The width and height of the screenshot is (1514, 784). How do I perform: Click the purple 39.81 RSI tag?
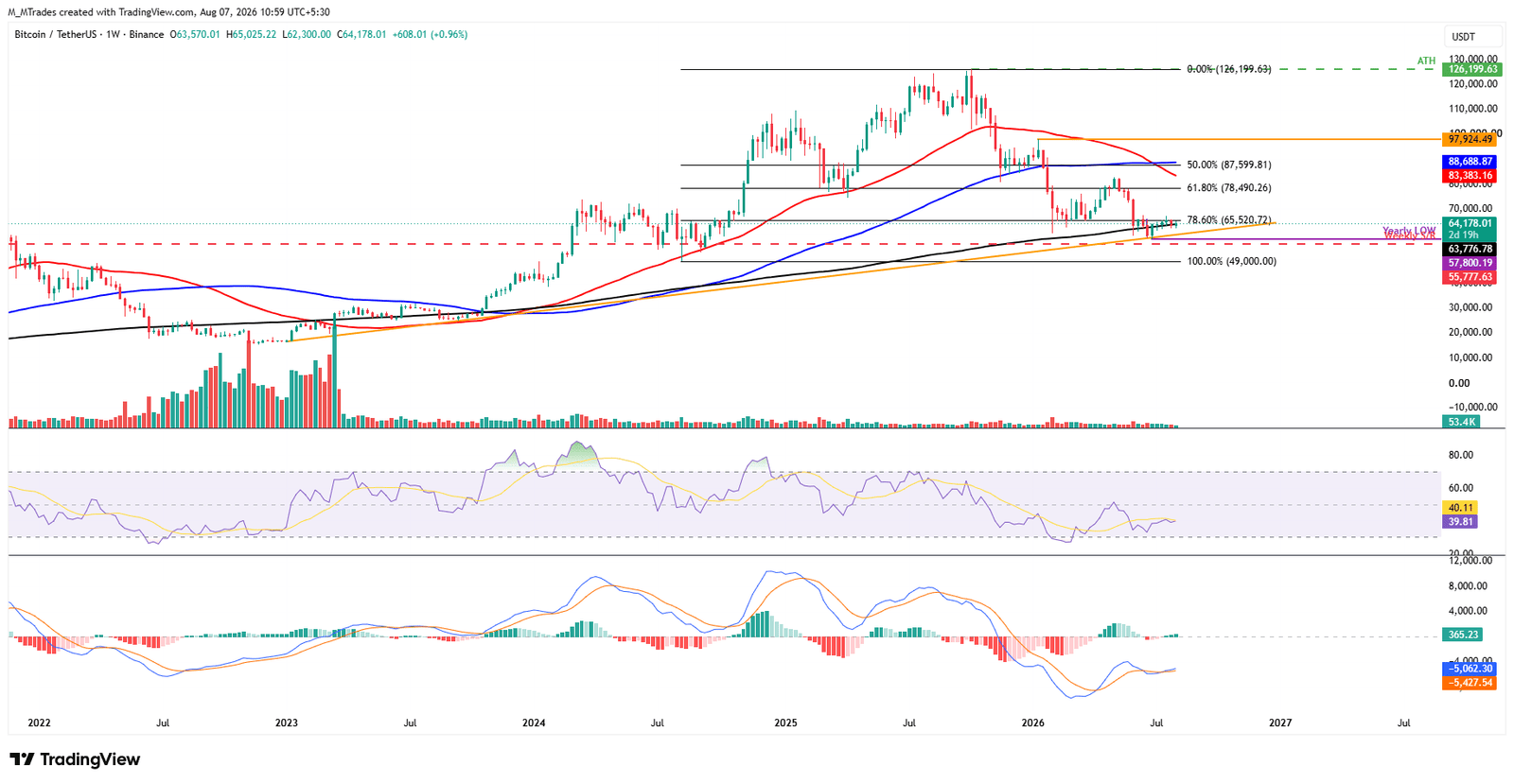click(1460, 521)
